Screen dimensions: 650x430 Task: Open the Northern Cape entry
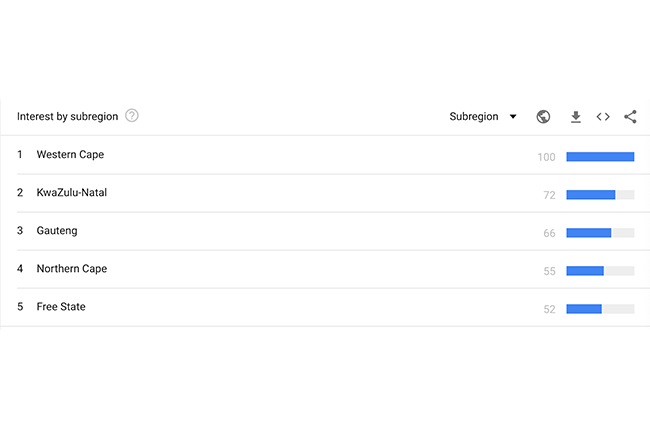(x=71, y=269)
